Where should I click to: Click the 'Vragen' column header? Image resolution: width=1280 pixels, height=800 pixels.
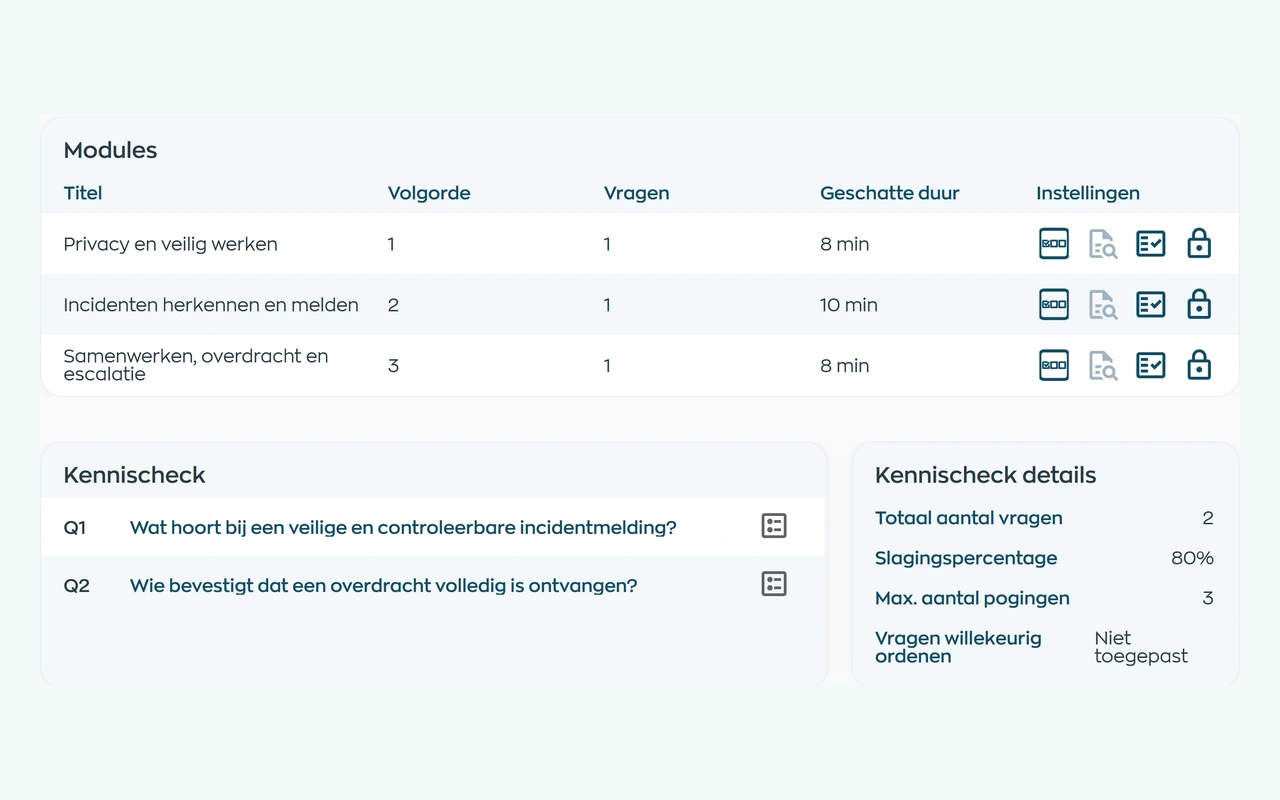pos(637,193)
